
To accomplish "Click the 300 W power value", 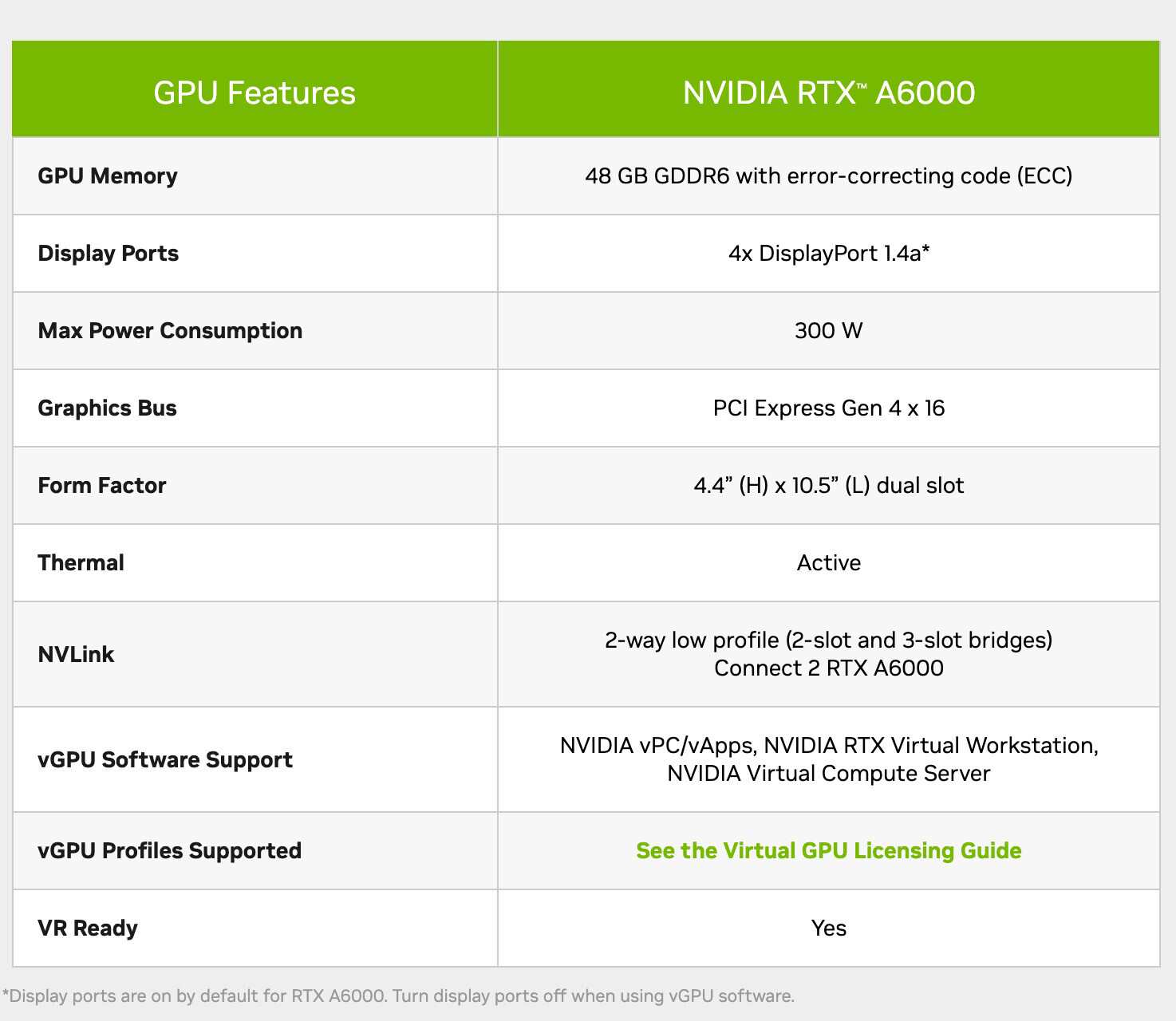I will [x=828, y=330].
